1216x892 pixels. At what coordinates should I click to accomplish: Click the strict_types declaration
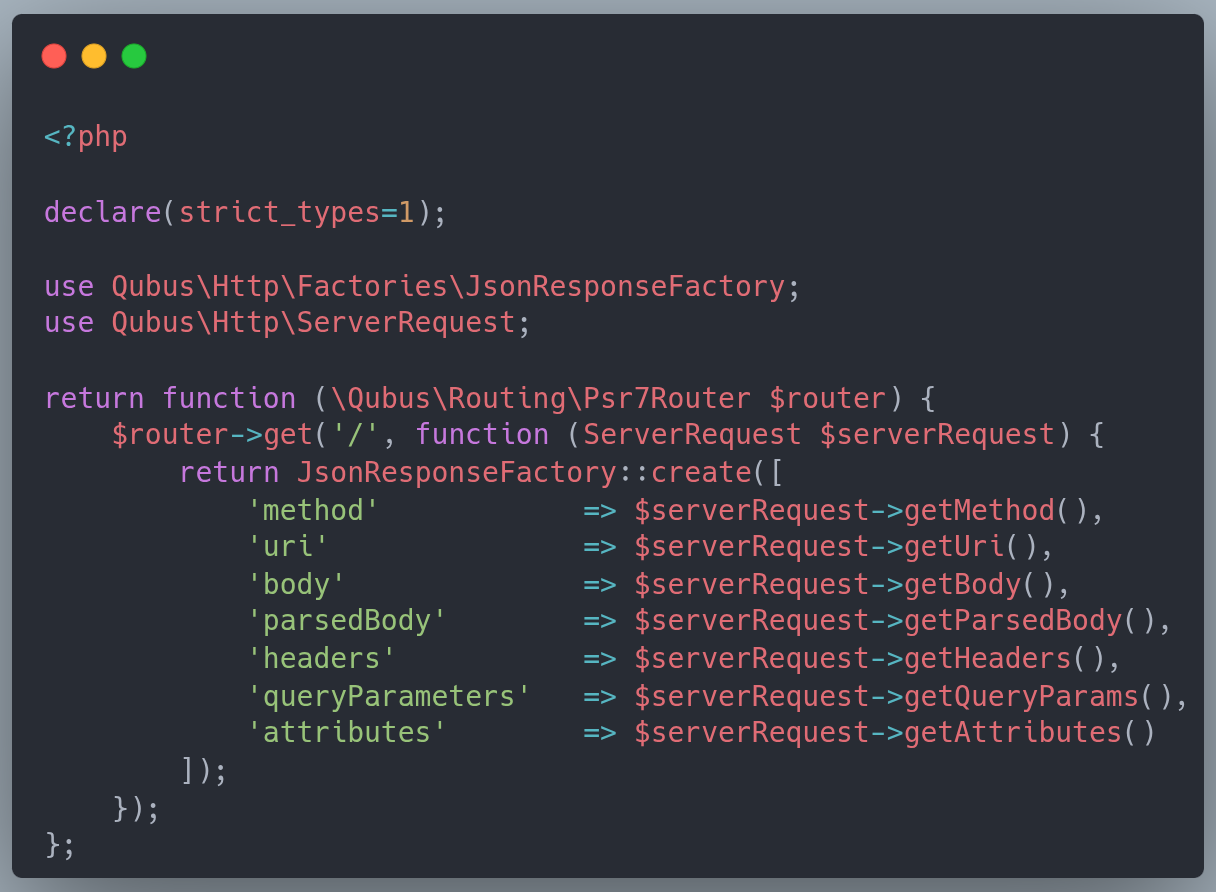241,212
